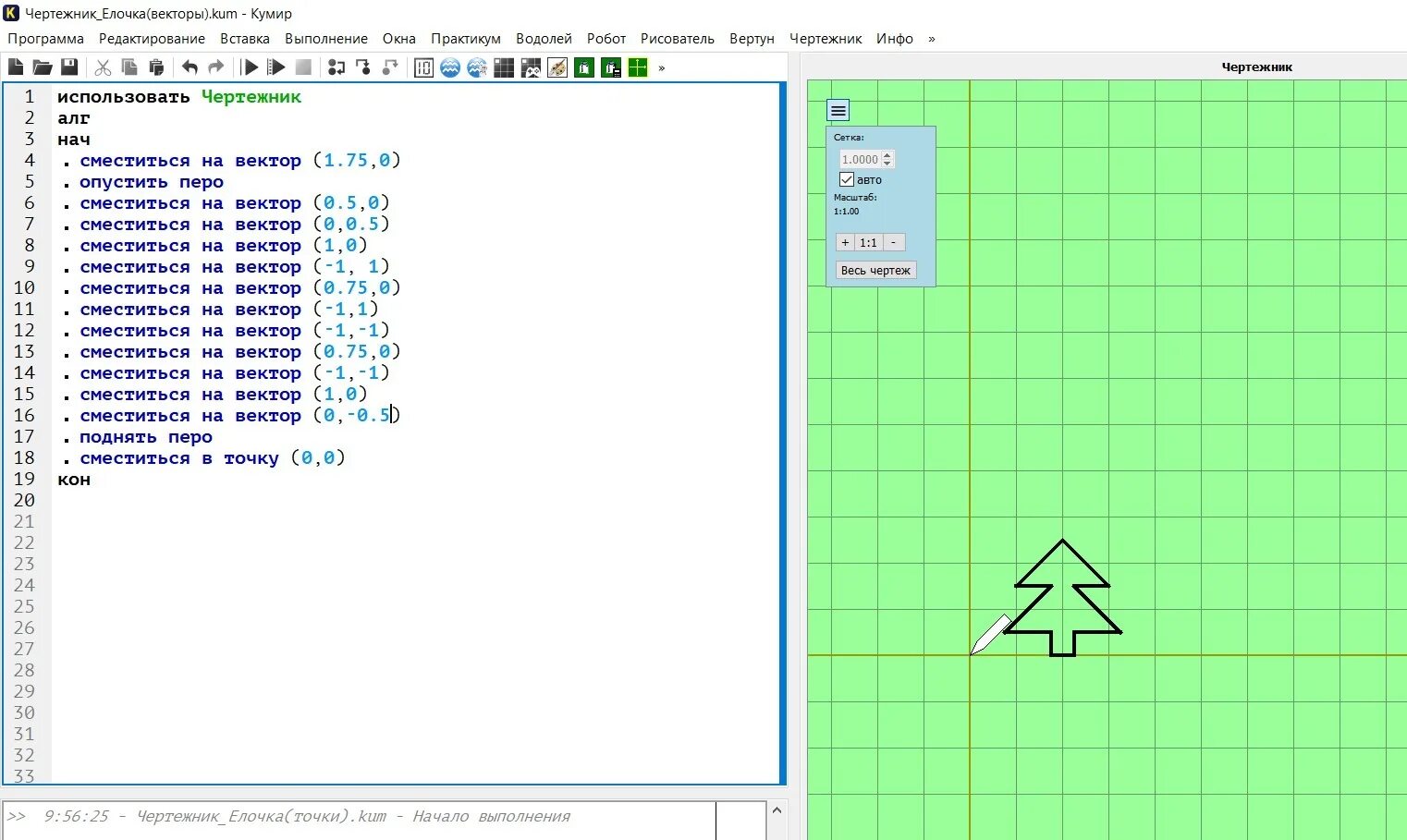Click the console output log message
Screen dimensions: 1407x840
(x=307, y=816)
